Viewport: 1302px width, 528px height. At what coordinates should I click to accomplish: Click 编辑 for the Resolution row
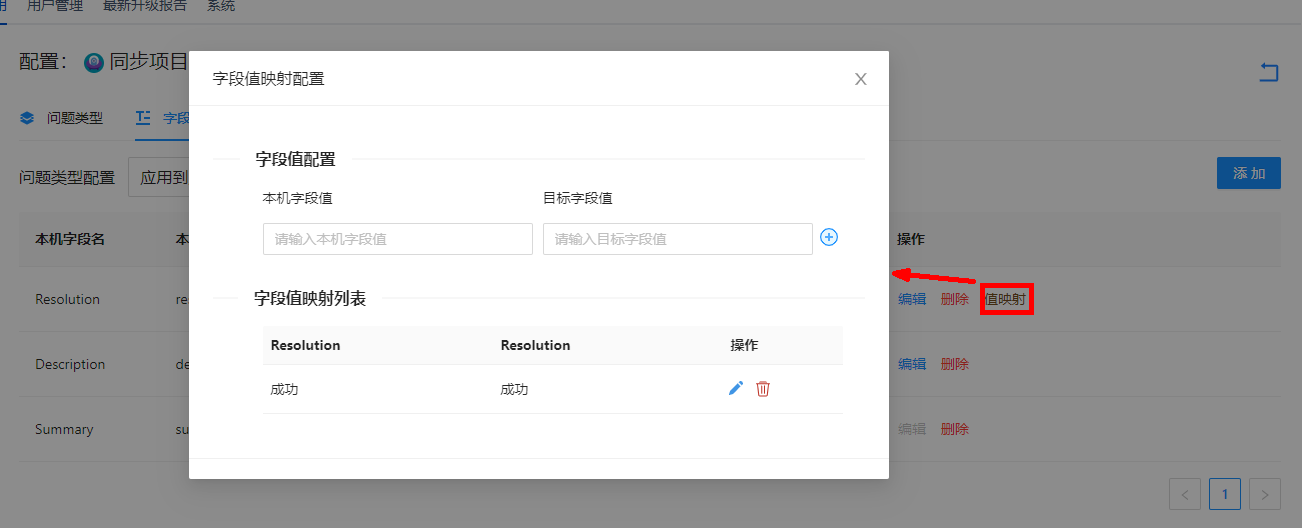pyautogui.click(x=912, y=299)
